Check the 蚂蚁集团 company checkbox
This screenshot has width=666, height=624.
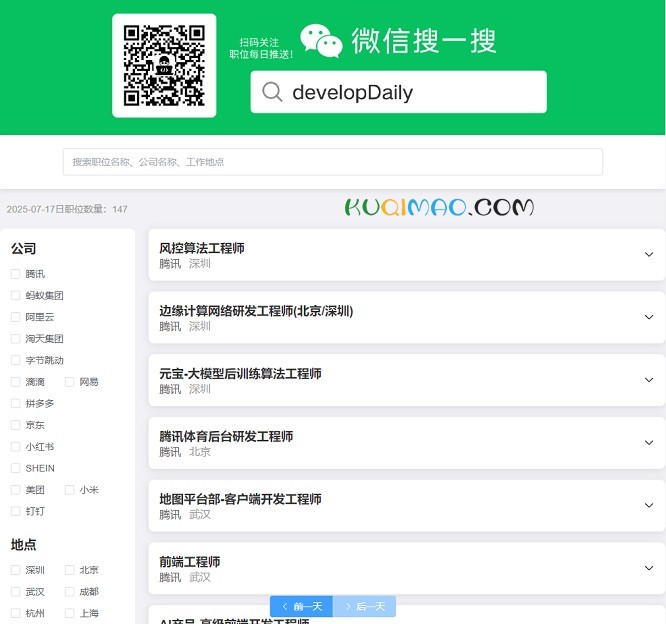[15, 295]
